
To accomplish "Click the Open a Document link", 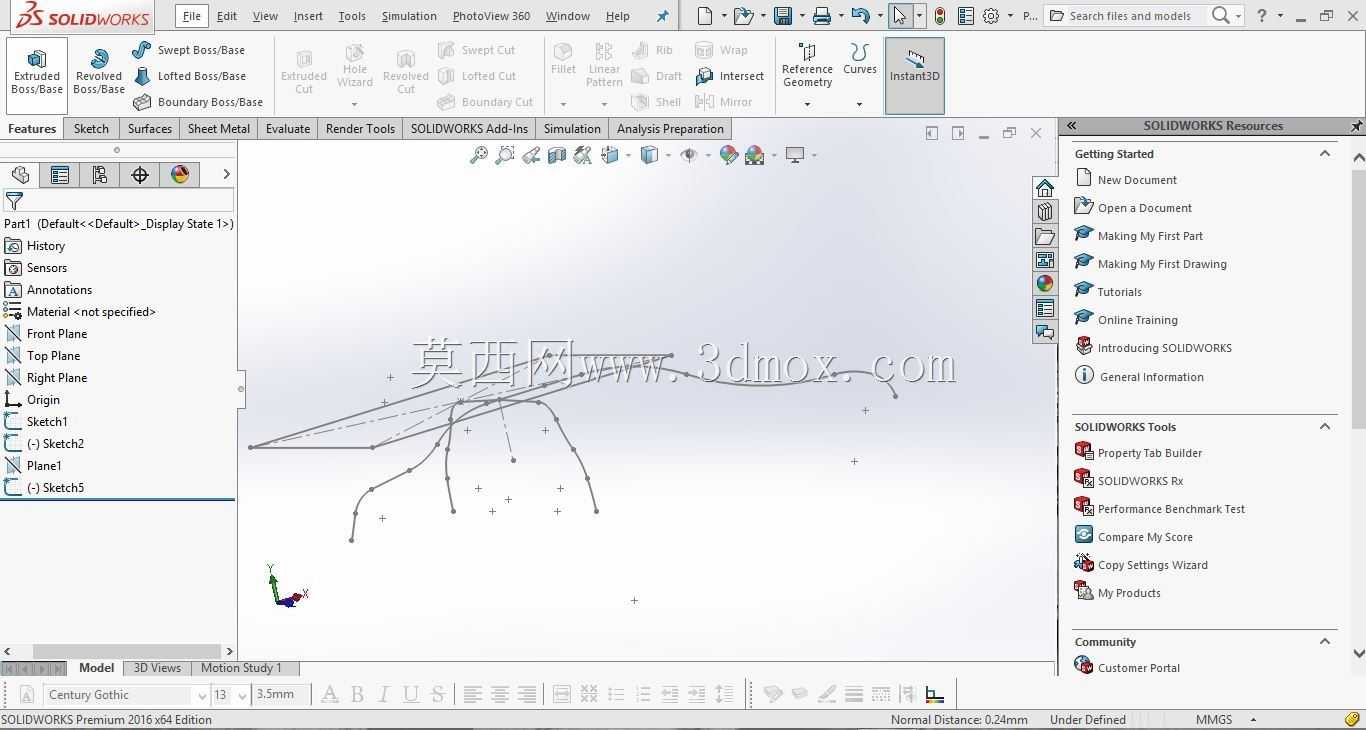I will tap(1145, 208).
